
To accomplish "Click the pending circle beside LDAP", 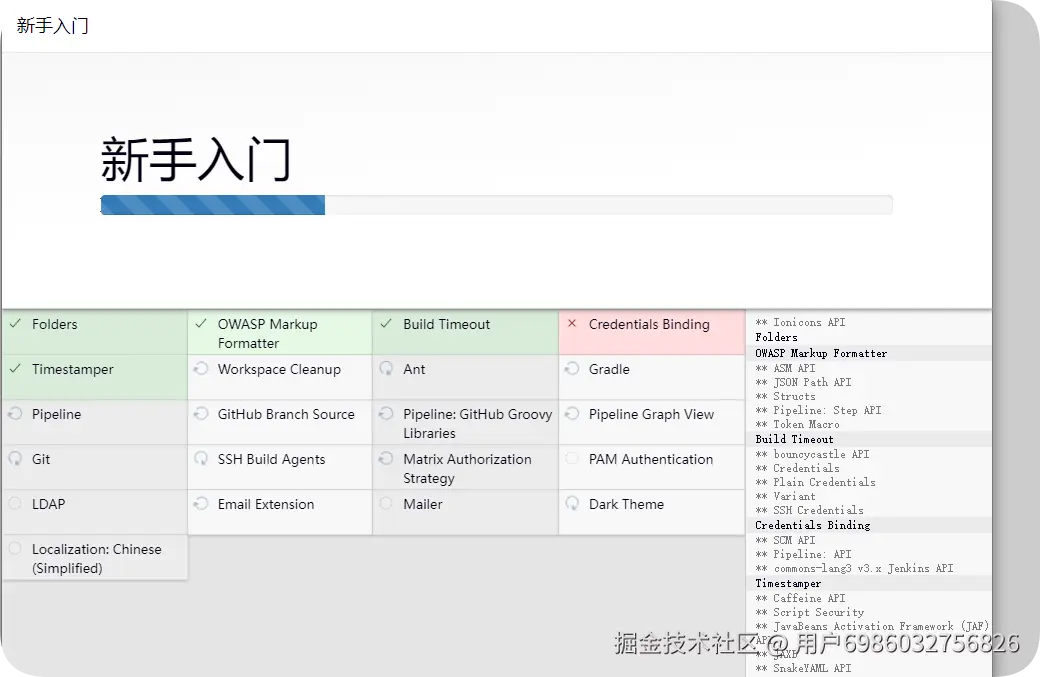I will [x=15, y=504].
